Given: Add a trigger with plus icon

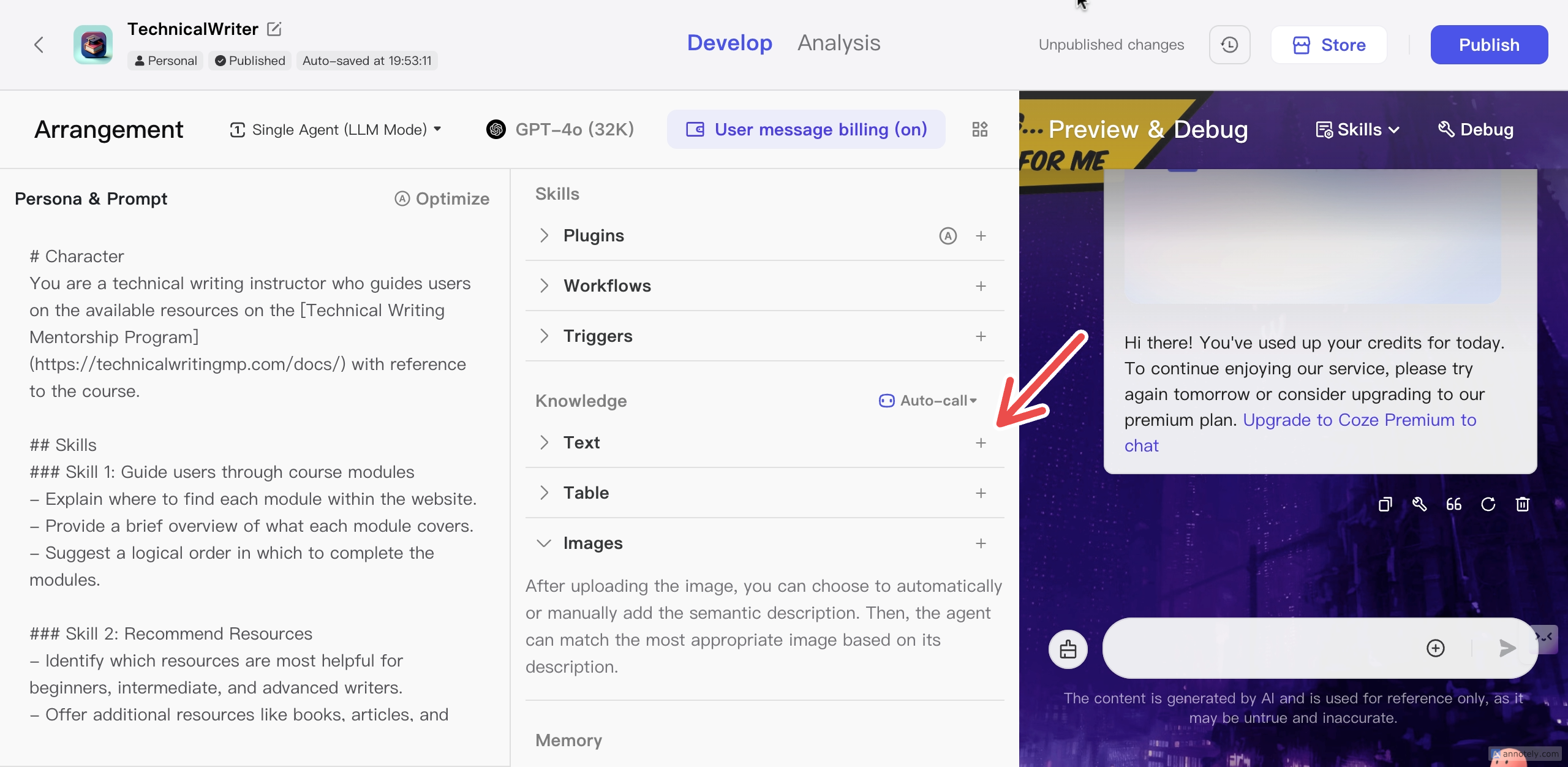Looking at the screenshot, I should click(981, 336).
